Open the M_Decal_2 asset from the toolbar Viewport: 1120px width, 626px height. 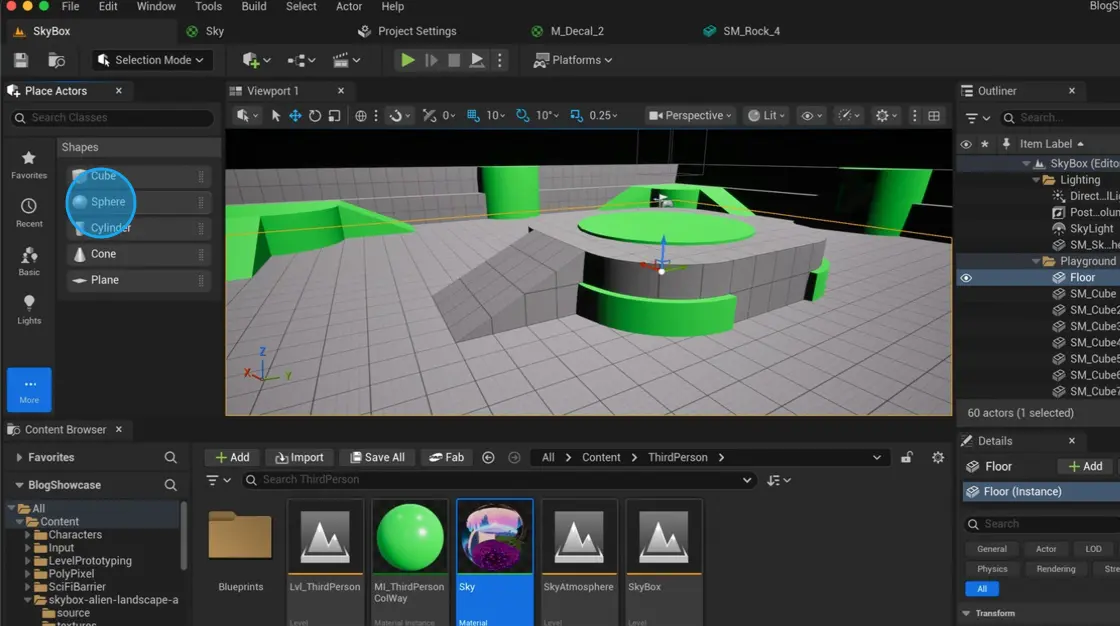click(570, 31)
